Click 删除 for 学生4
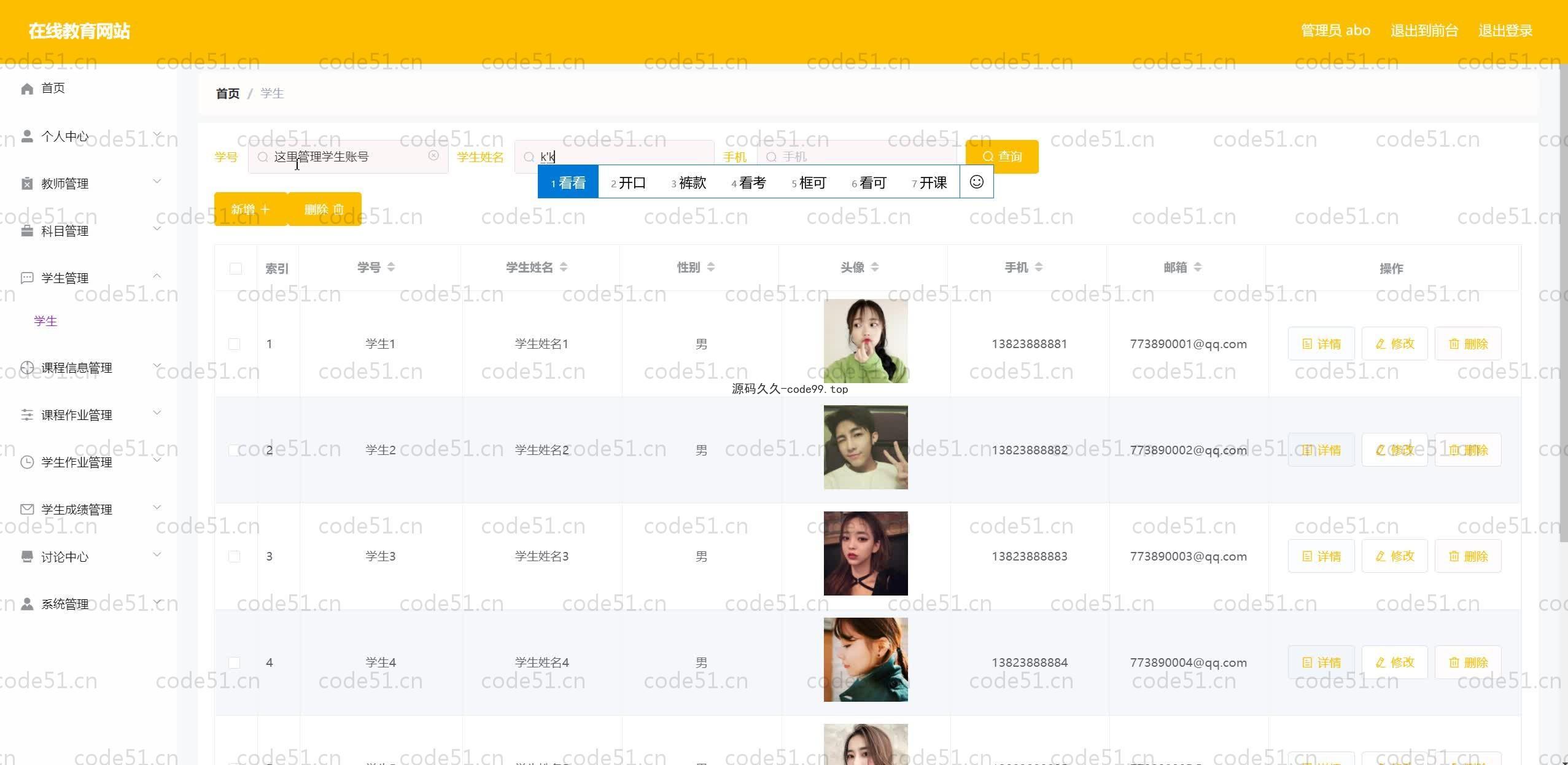This screenshot has height=765, width=1568. [1468, 662]
